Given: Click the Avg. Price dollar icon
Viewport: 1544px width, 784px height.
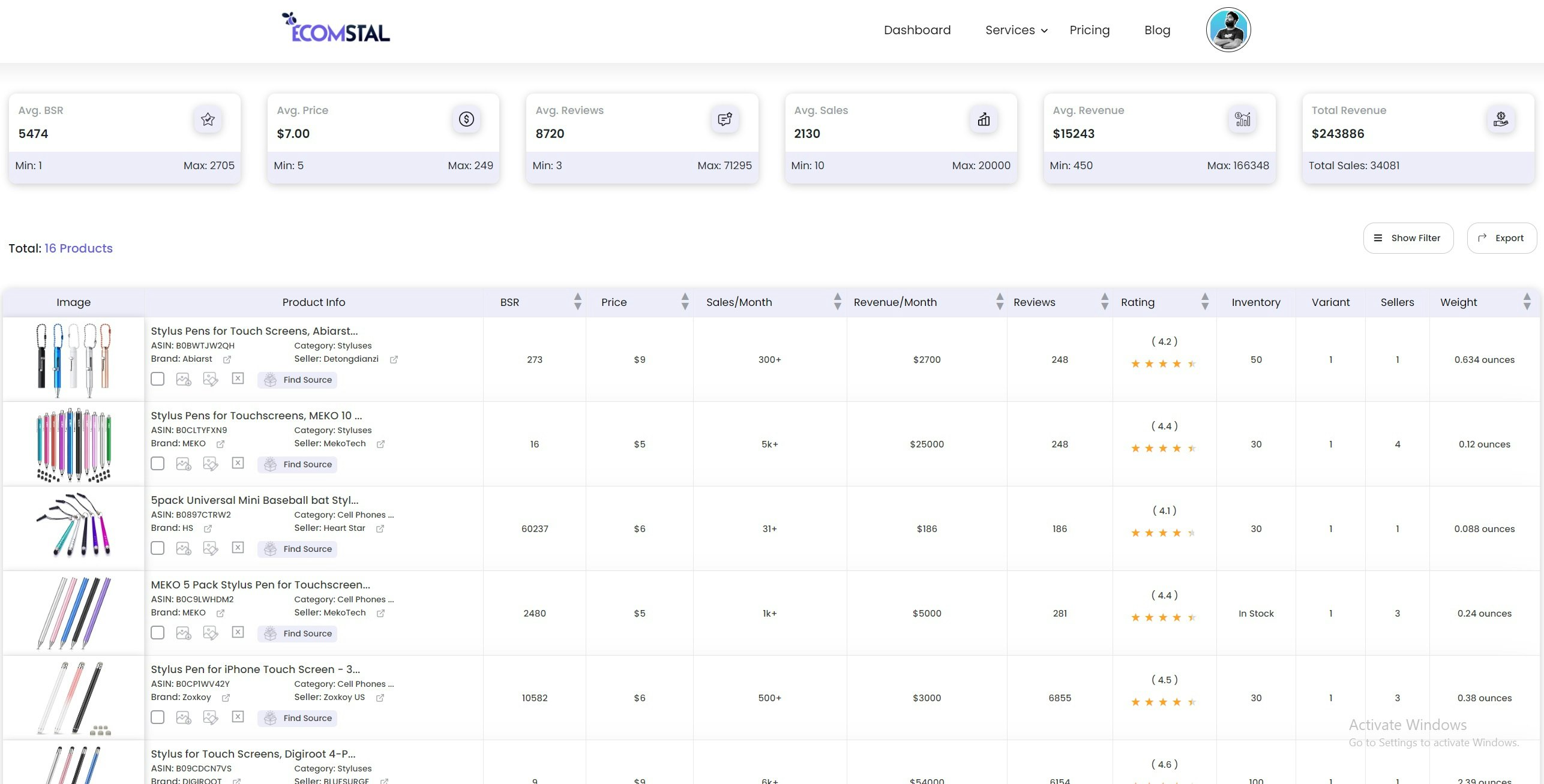Looking at the screenshot, I should tap(466, 119).
